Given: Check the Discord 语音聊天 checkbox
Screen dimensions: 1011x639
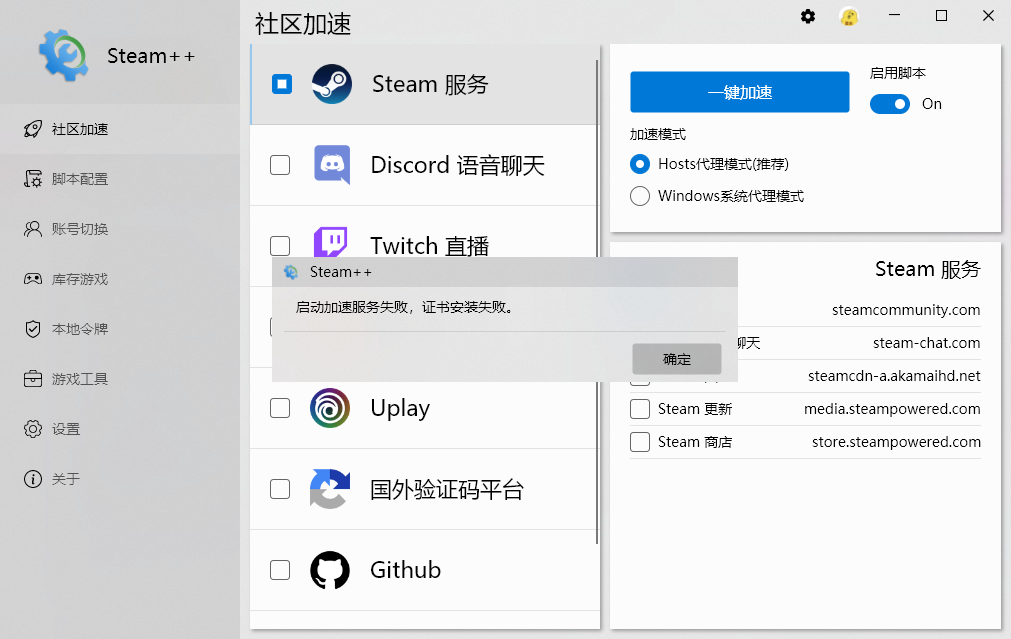Looking at the screenshot, I should click(280, 165).
